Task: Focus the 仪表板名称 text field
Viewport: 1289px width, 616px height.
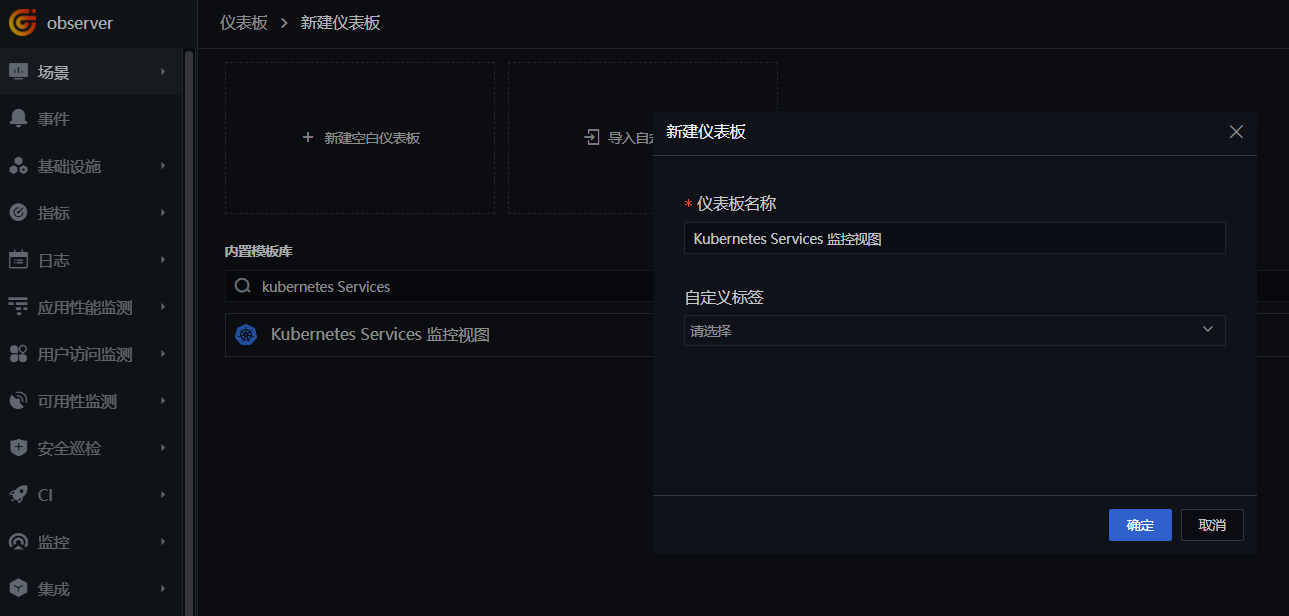Action: 954,238
